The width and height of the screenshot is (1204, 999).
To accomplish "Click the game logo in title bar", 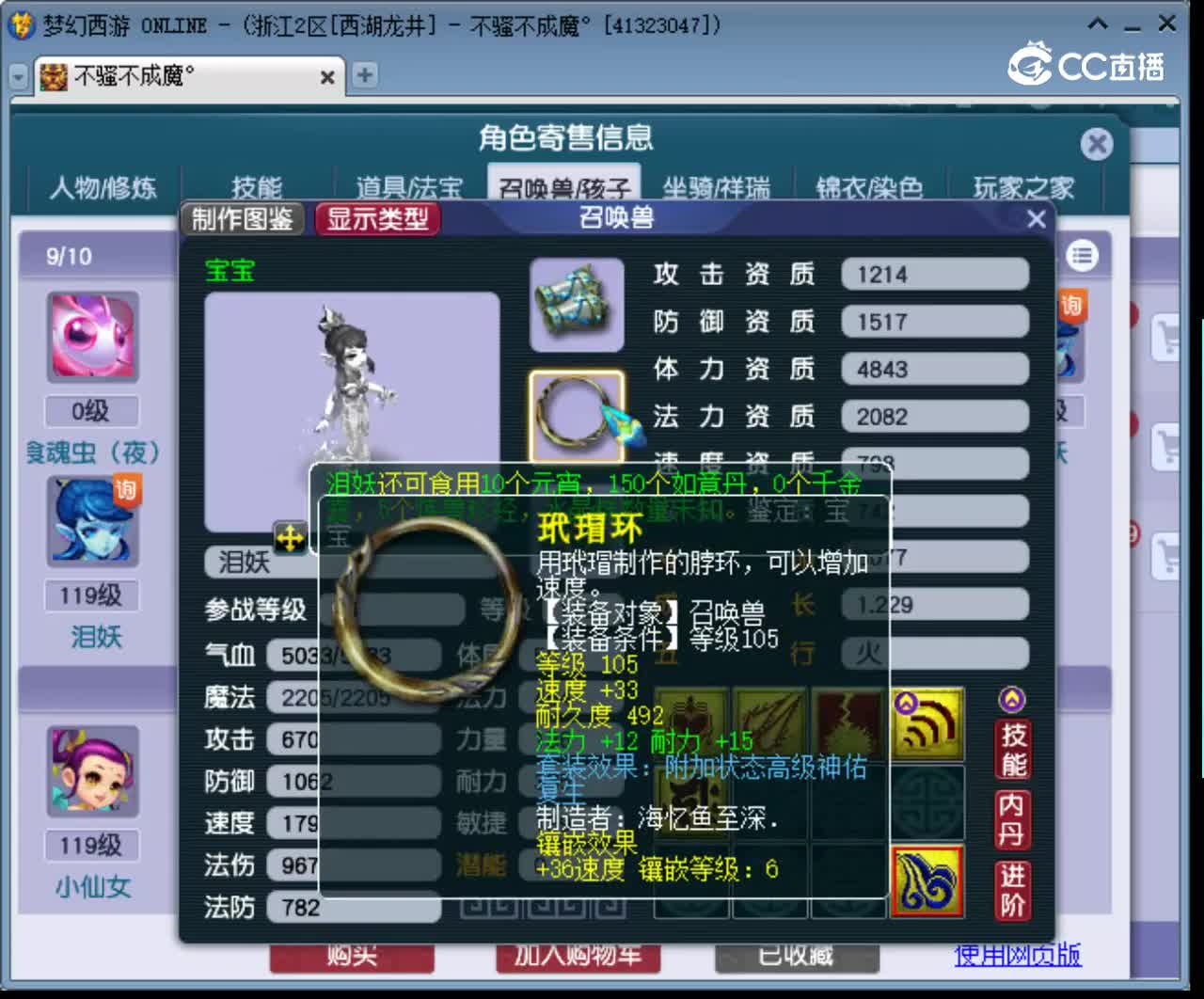I will (x=21, y=25).
